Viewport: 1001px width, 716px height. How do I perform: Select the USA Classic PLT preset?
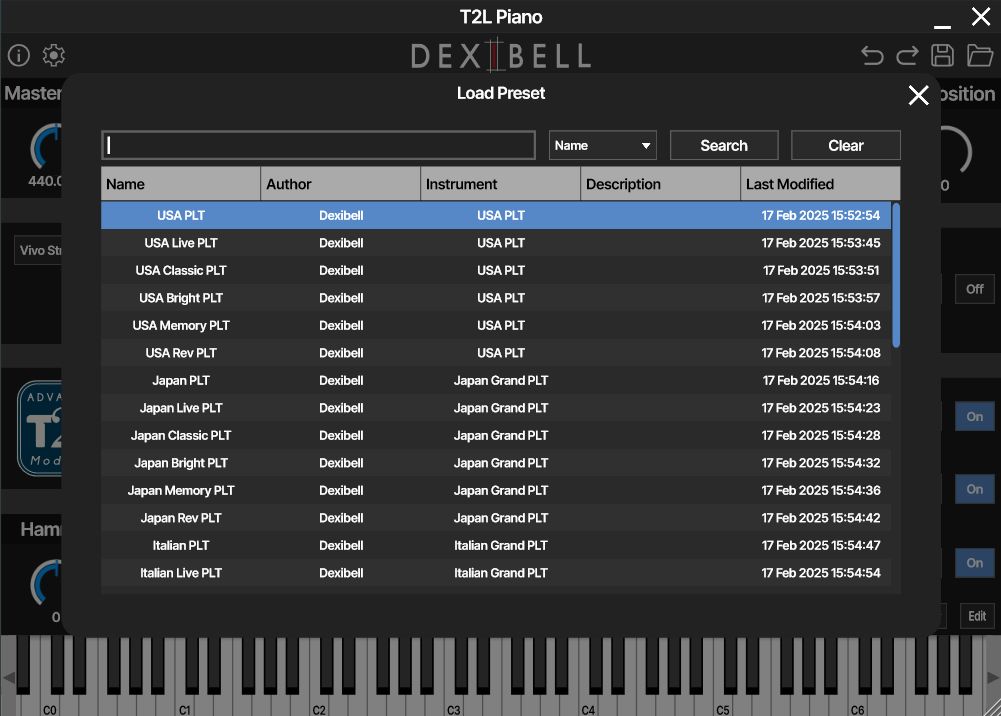pos(496,271)
